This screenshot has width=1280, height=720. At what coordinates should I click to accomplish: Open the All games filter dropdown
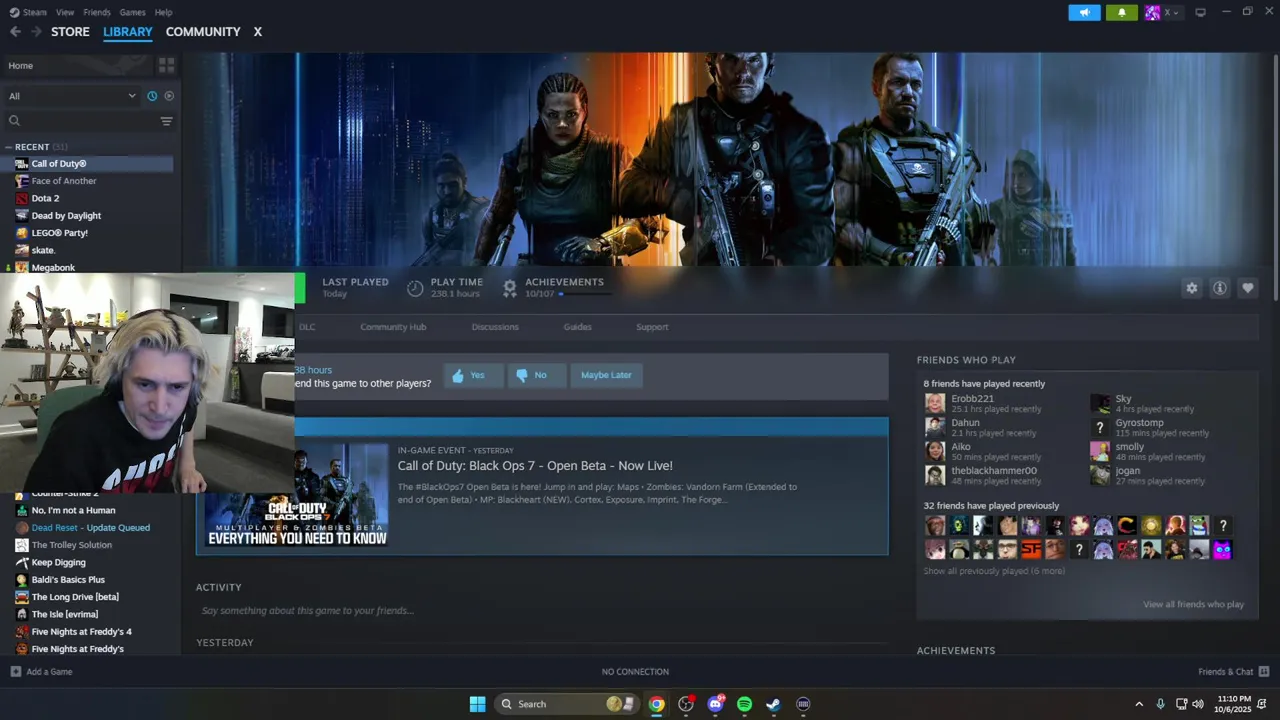tap(72, 96)
